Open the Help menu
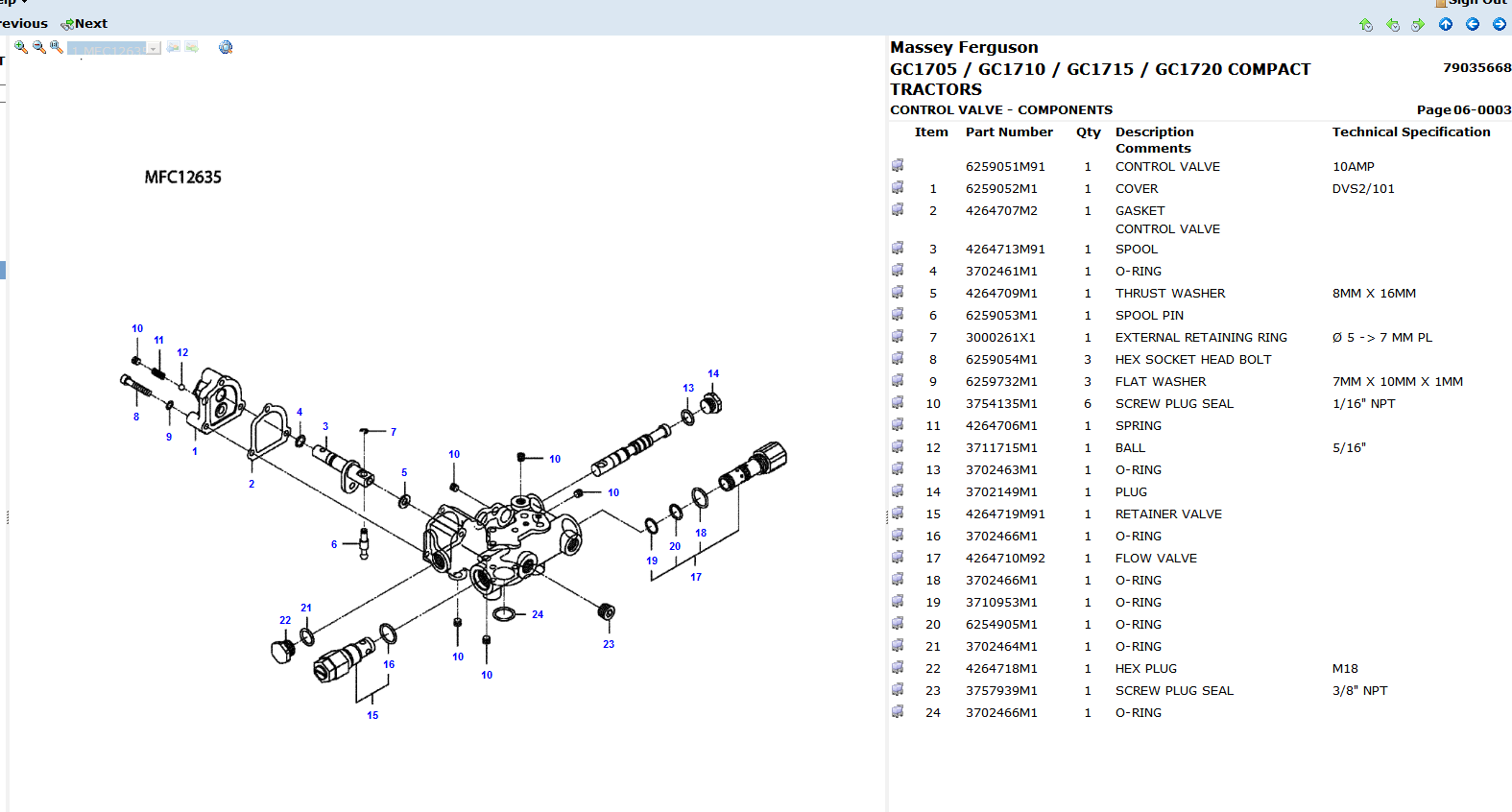Image resolution: width=1512 pixels, height=812 pixels. click(12, 3)
